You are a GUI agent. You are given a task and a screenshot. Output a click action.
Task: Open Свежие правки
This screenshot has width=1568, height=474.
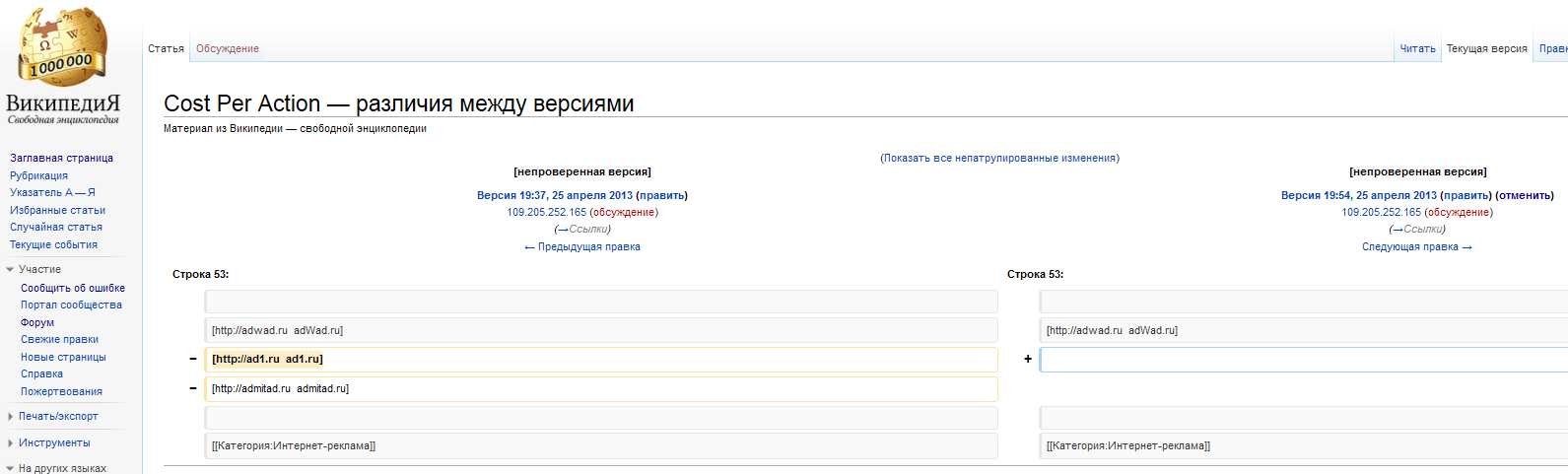point(59,339)
